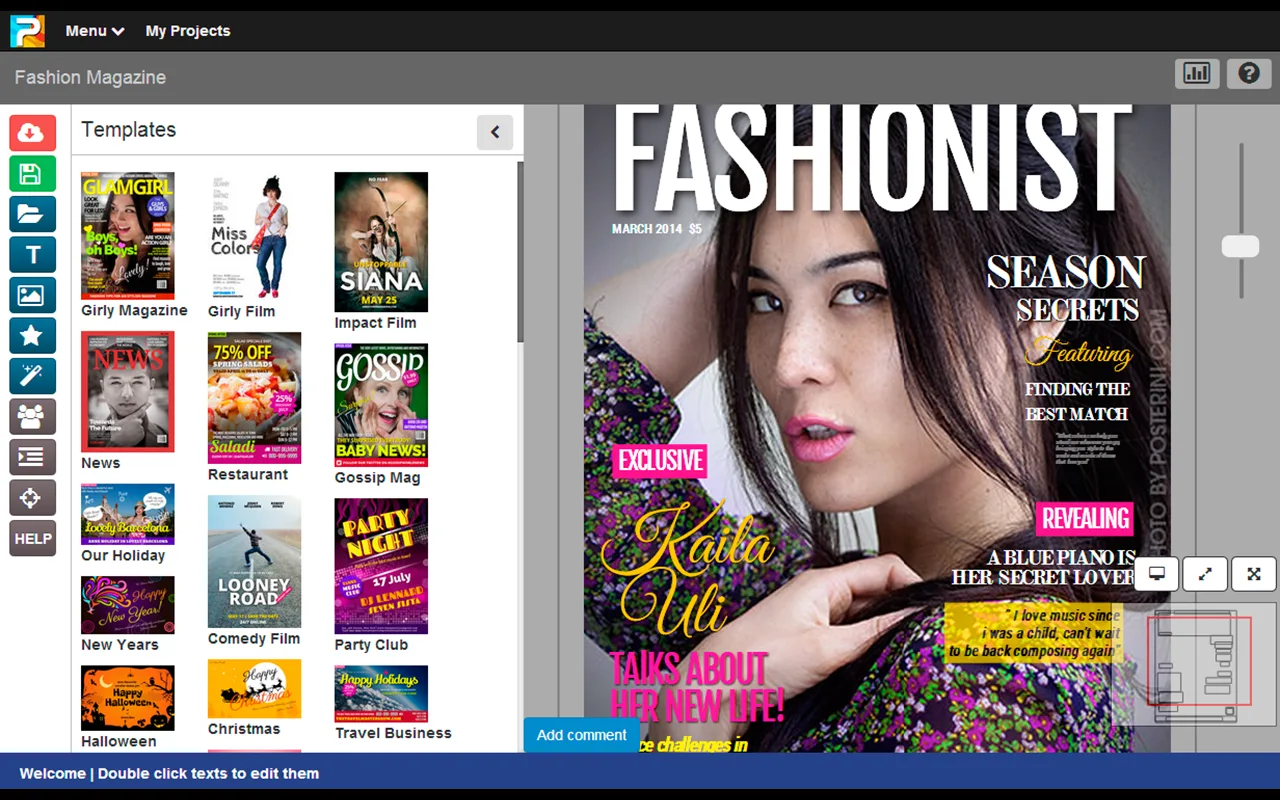Click the vertical zoom slider handle
Viewport: 1280px width, 800px height.
[x=1241, y=246]
